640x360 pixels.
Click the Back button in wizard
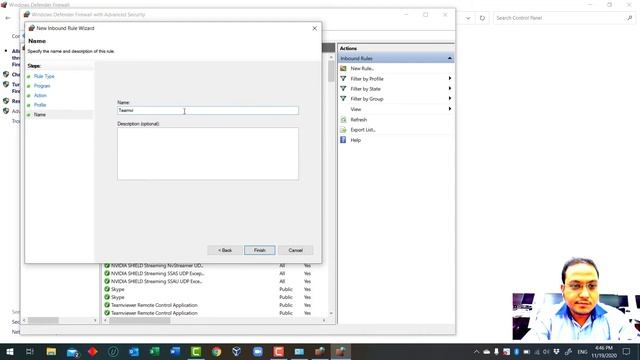click(224, 250)
